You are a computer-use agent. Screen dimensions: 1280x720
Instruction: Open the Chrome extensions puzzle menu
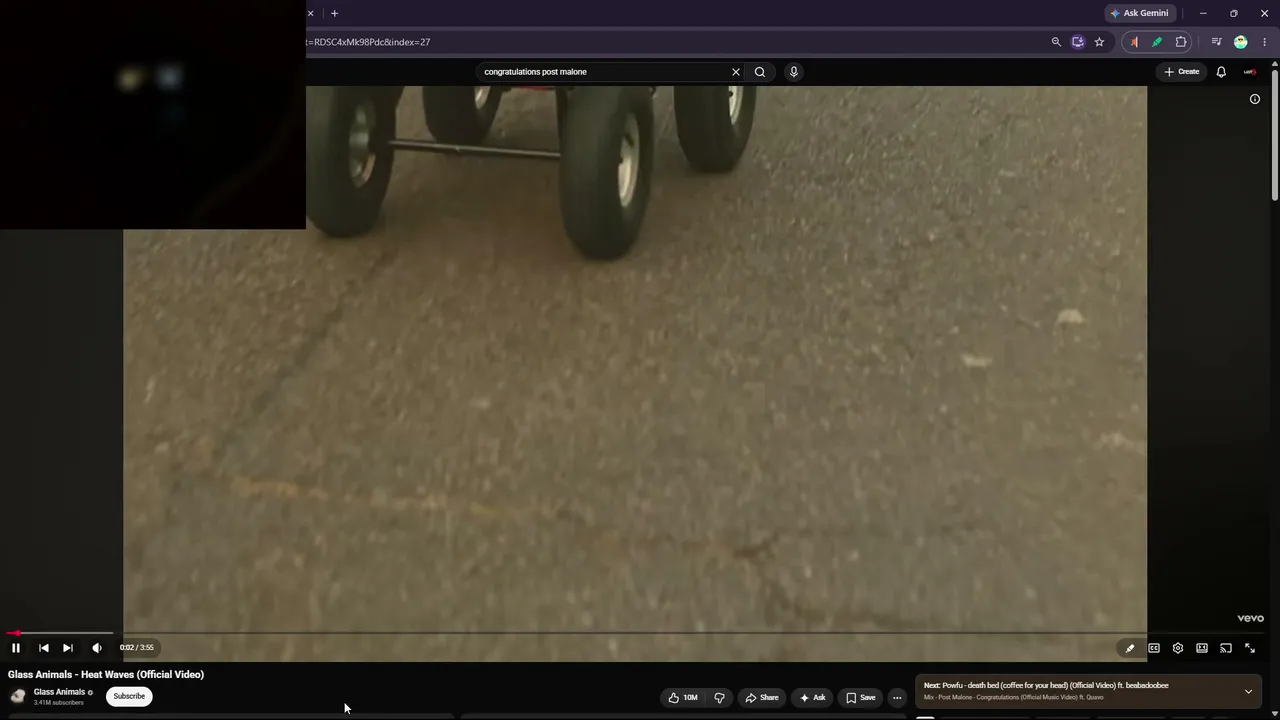pyautogui.click(x=1181, y=42)
